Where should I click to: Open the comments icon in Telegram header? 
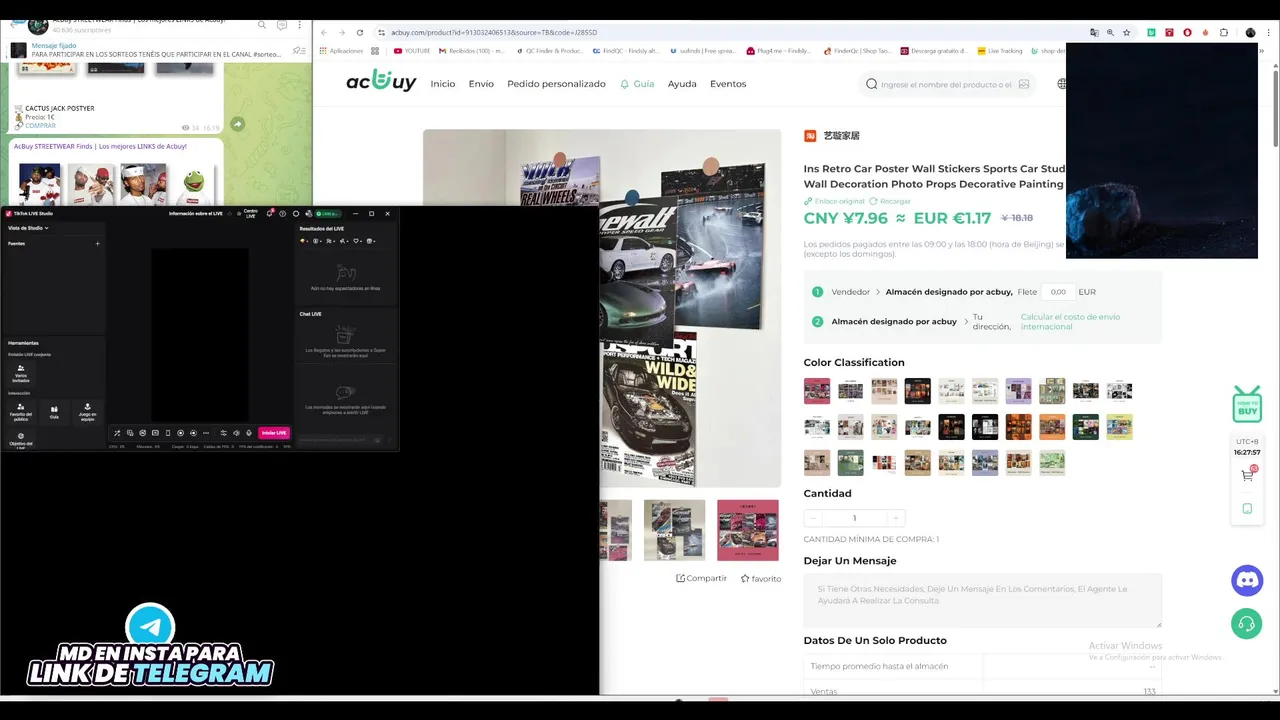tap(282, 25)
